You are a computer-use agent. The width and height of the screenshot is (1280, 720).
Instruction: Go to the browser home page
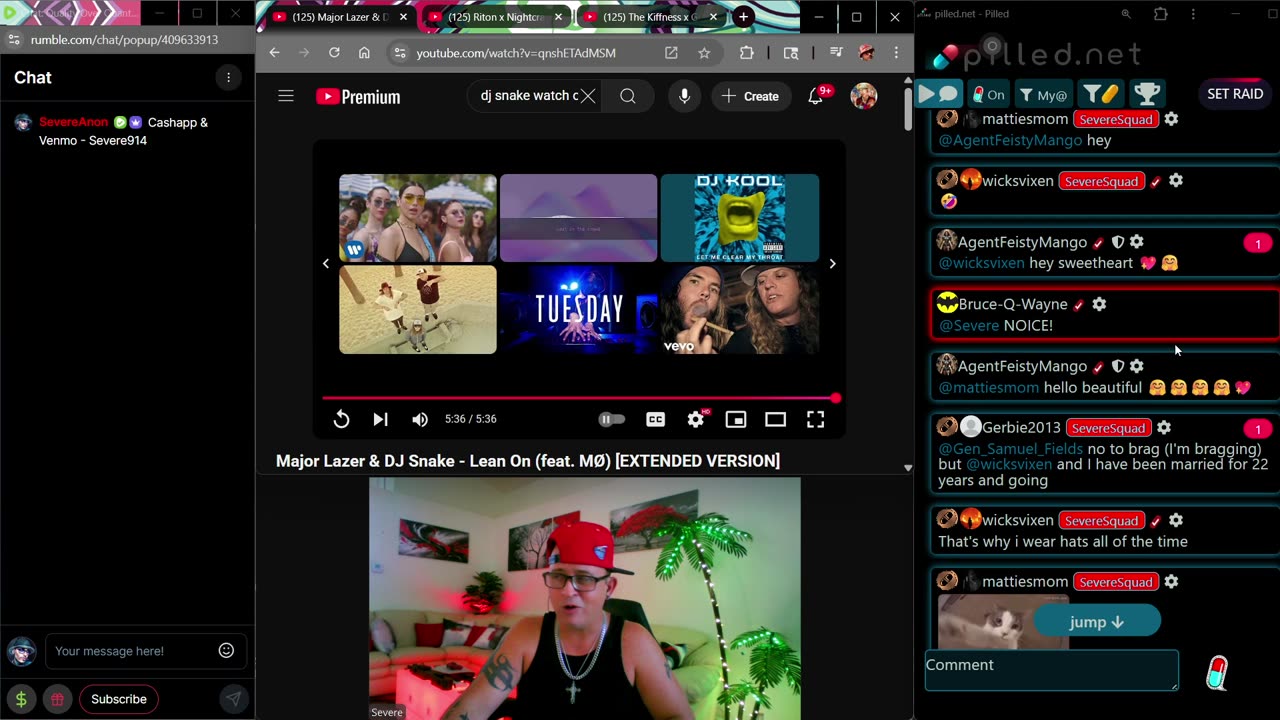point(364,53)
